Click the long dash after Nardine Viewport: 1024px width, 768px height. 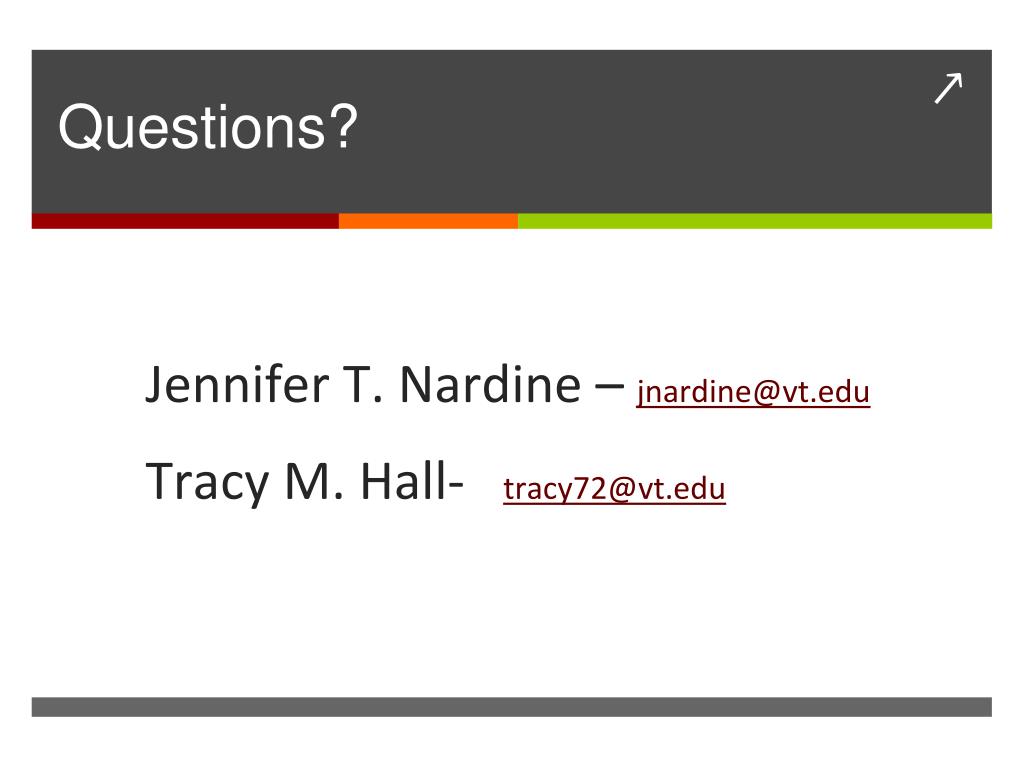click(609, 387)
